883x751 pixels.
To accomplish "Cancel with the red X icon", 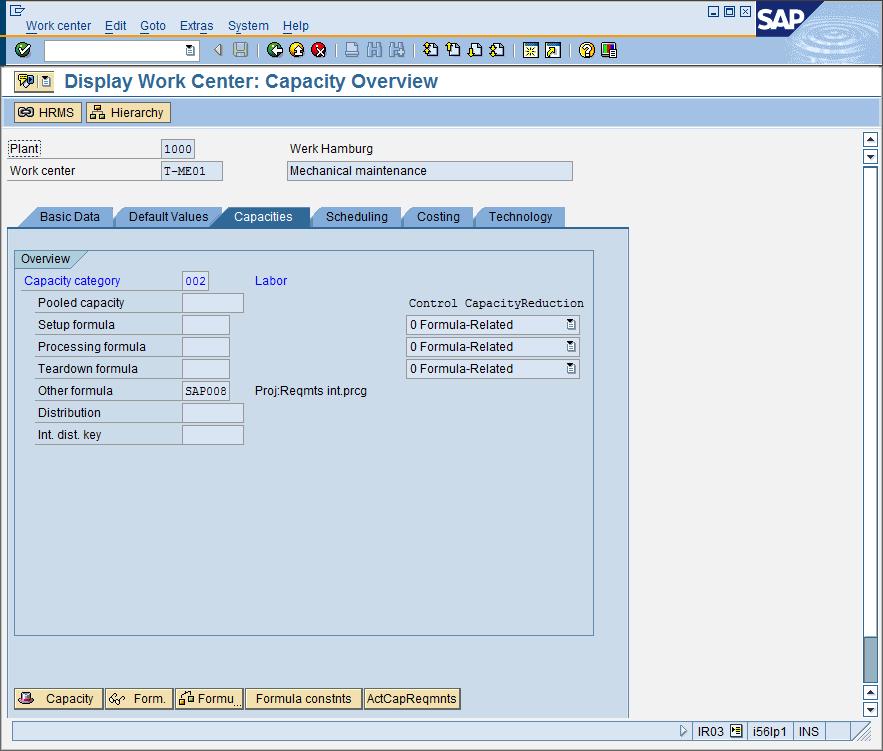I will point(319,50).
